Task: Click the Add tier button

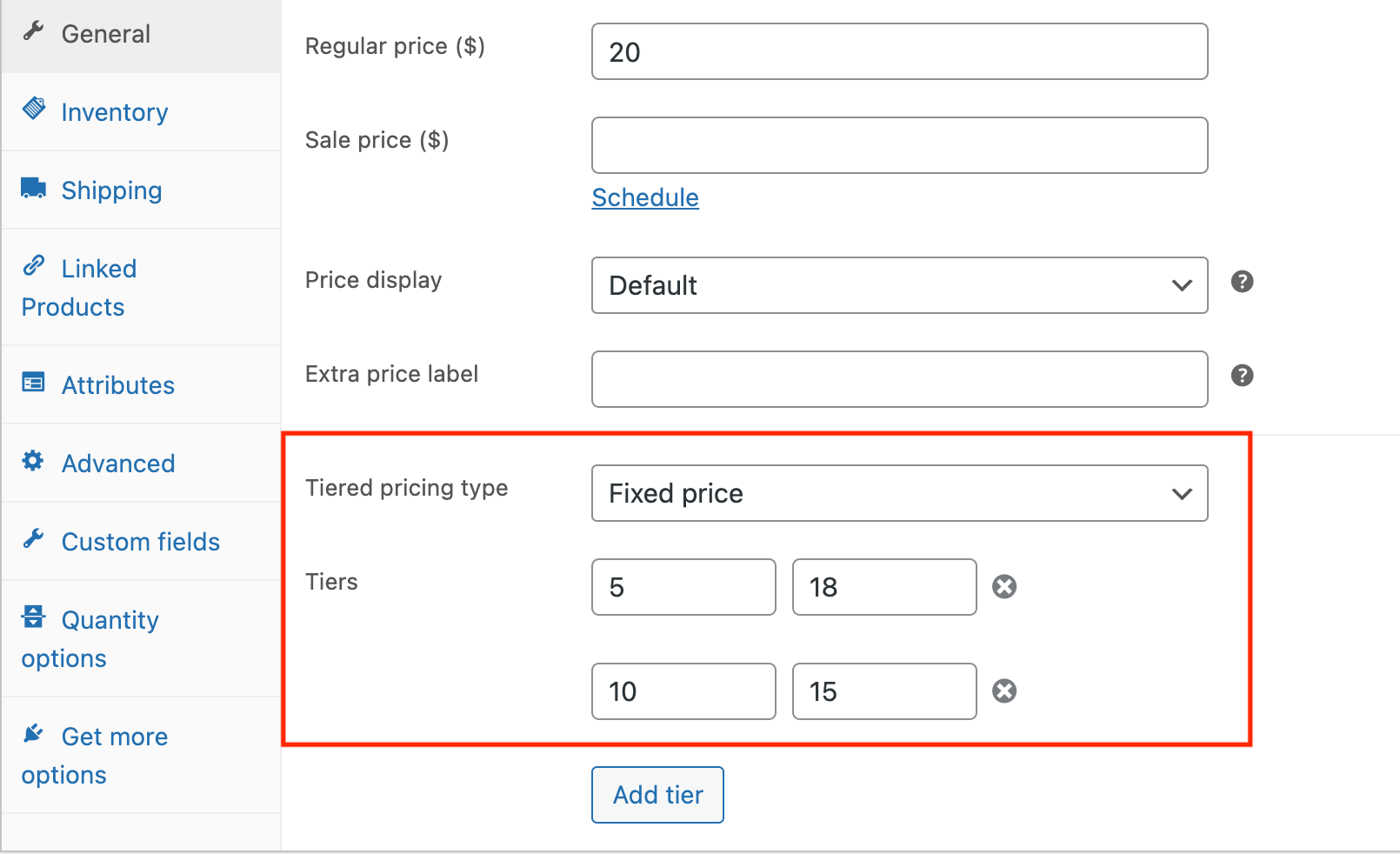Action: point(657,795)
